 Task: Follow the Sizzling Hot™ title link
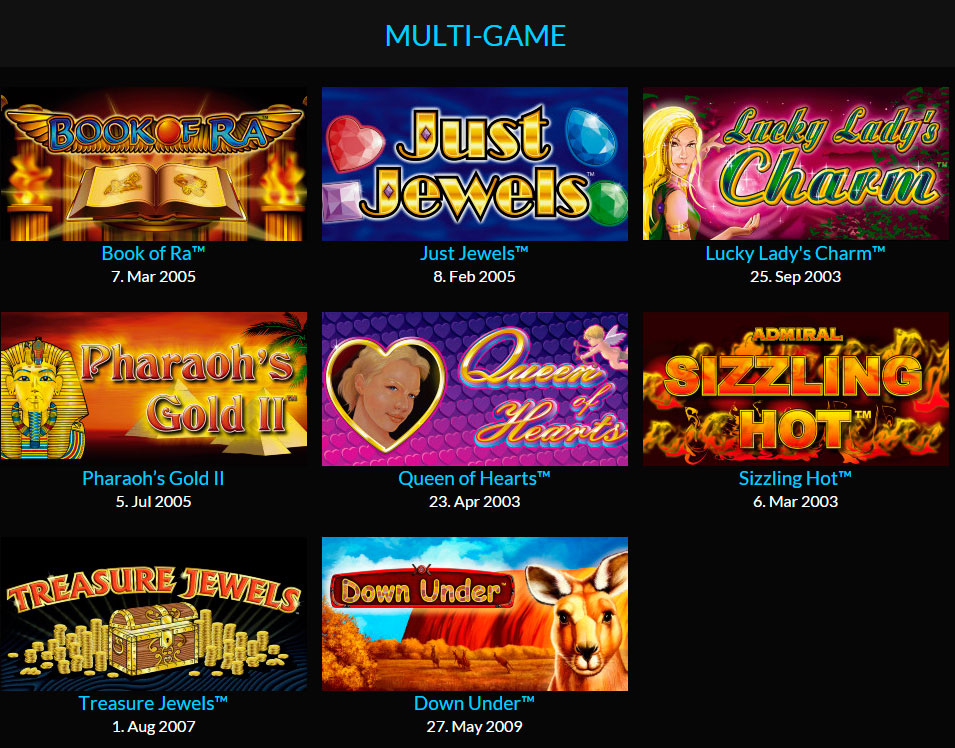[795, 479]
